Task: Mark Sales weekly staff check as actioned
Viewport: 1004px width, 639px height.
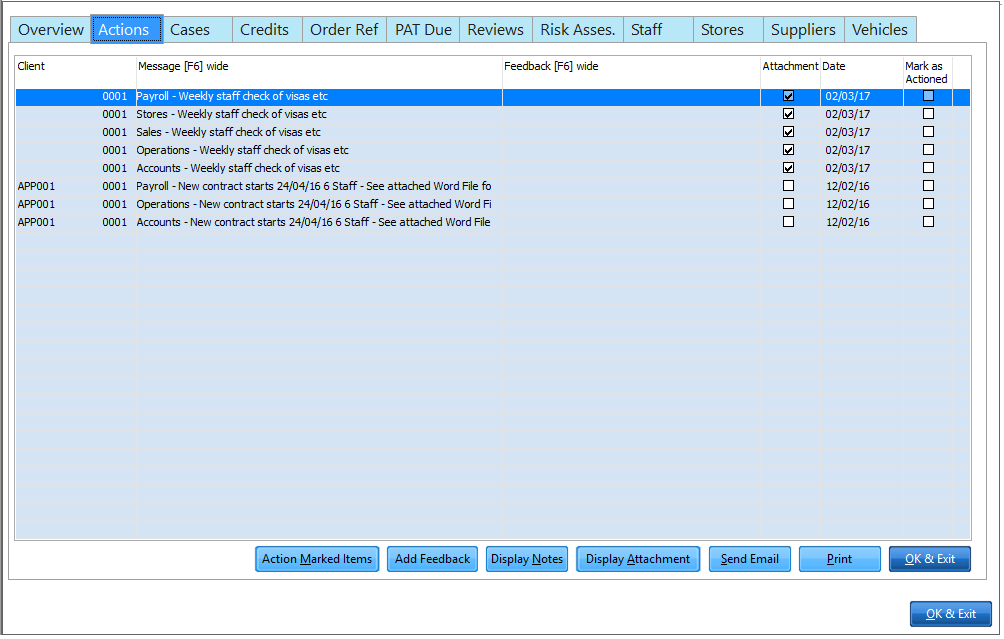Action: click(x=928, y=132)
